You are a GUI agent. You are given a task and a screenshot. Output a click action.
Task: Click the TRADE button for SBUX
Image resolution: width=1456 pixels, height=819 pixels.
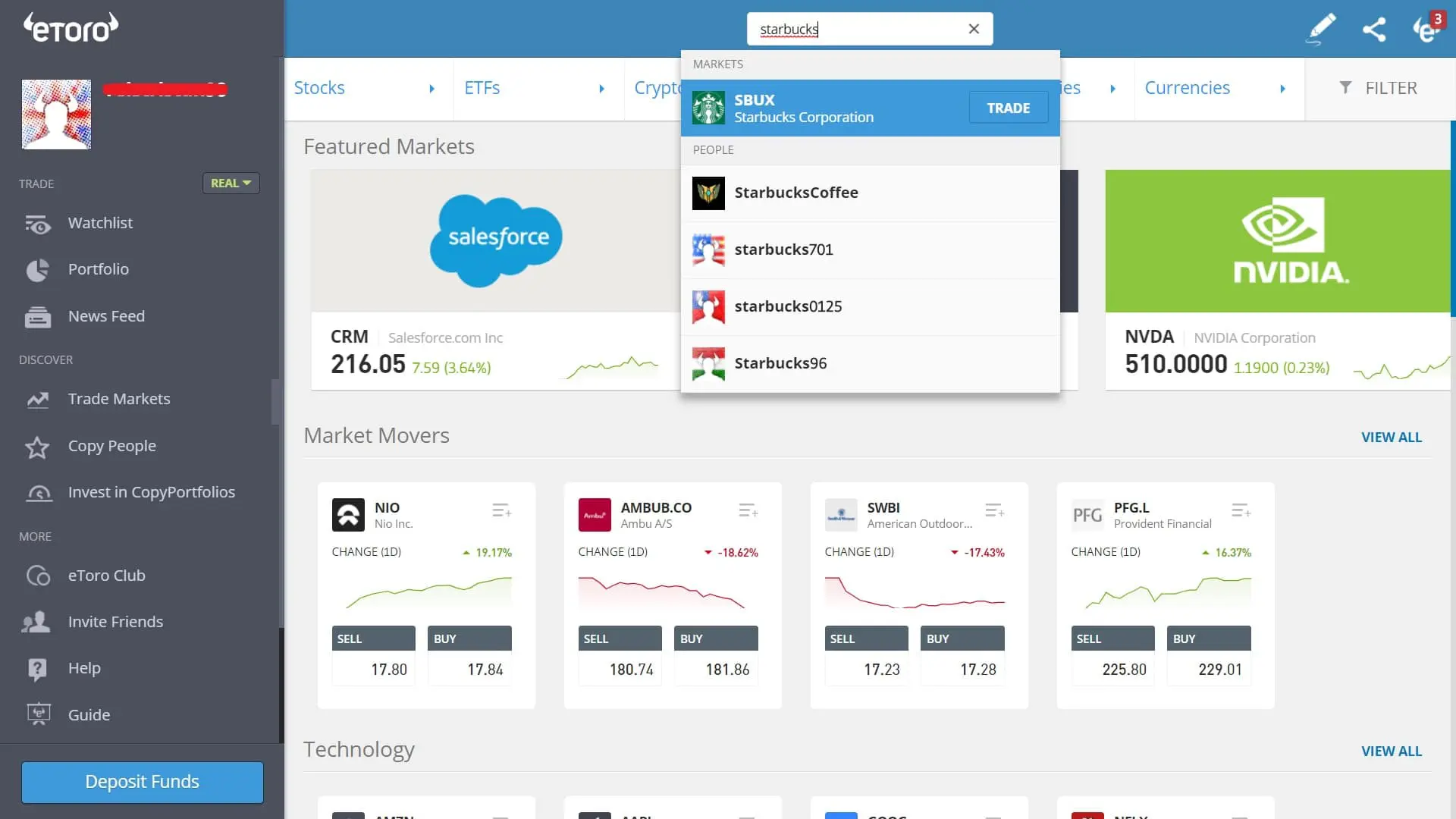(x=1009, y=108)
